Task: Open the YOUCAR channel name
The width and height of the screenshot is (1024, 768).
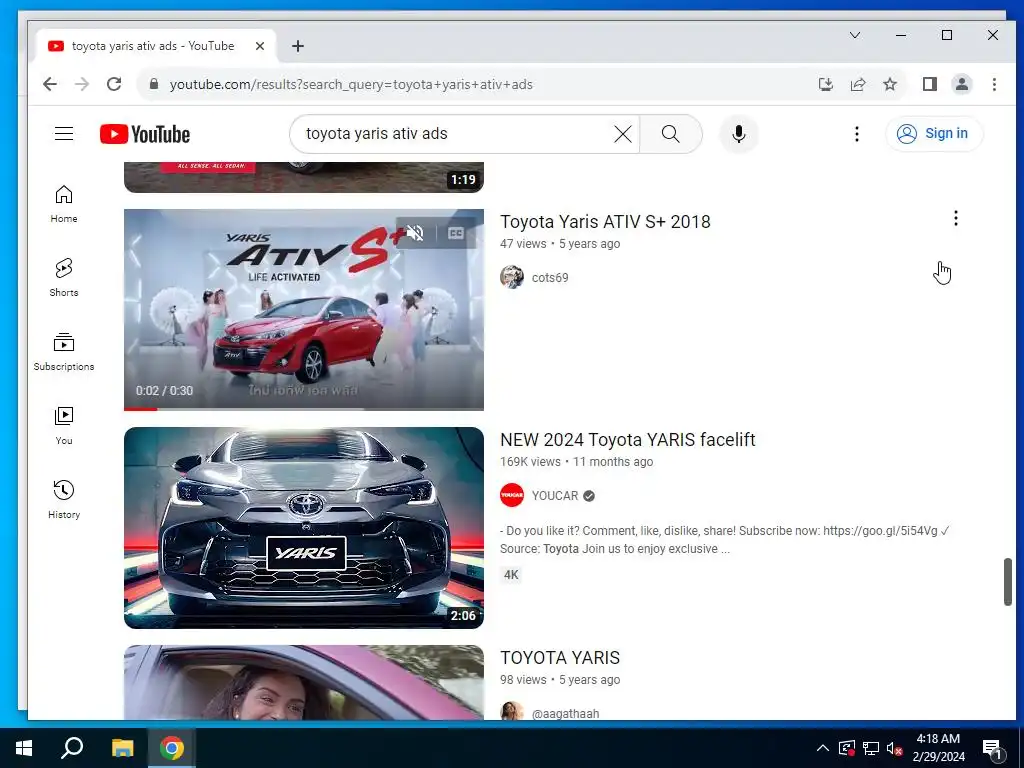Action: tap(555, 496)
